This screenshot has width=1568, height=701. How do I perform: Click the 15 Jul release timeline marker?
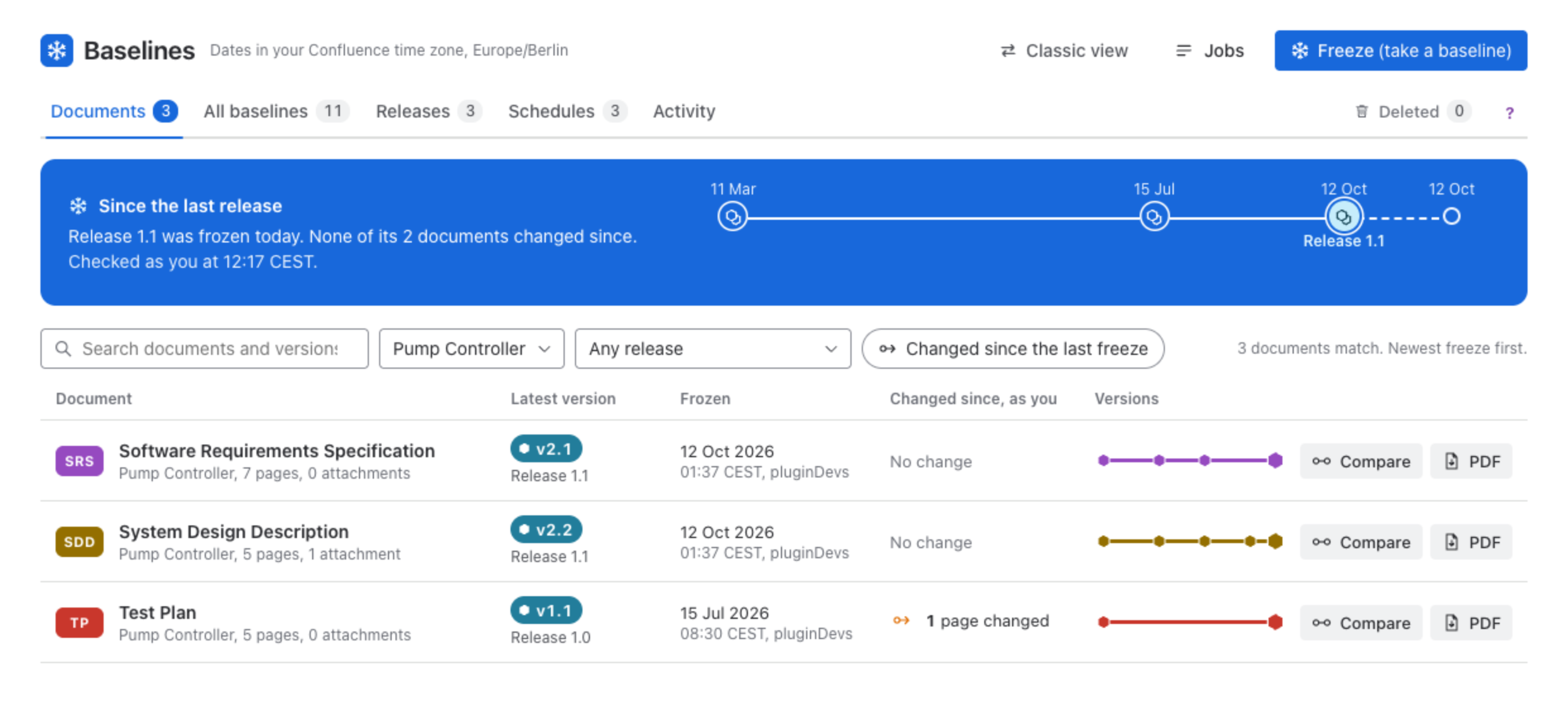coord(1154,217)
